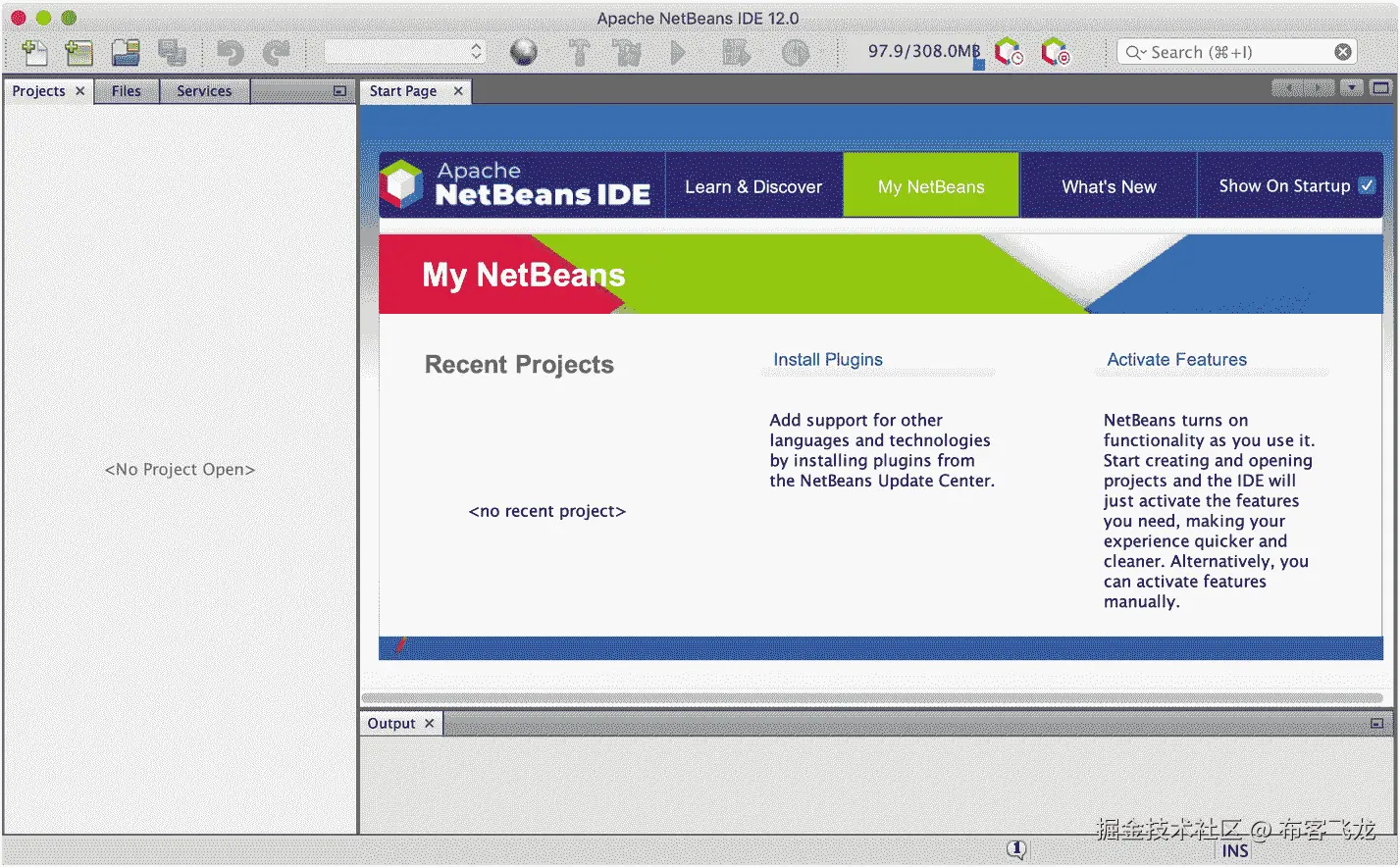
Task: Click the globe browser icon in toolbar
Action: [x=524, y=52]
